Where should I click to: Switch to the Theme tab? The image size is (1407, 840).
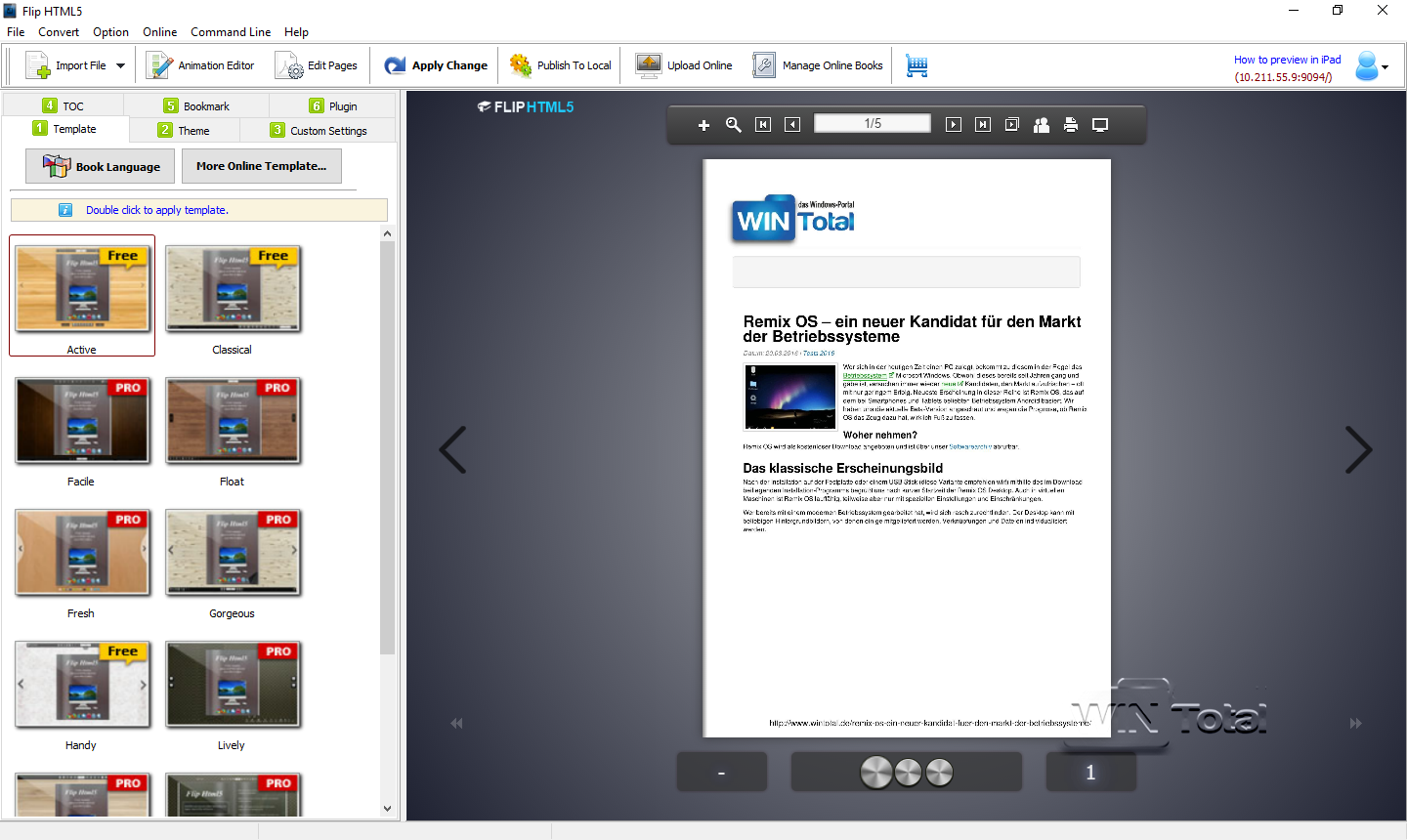point(185,130)
